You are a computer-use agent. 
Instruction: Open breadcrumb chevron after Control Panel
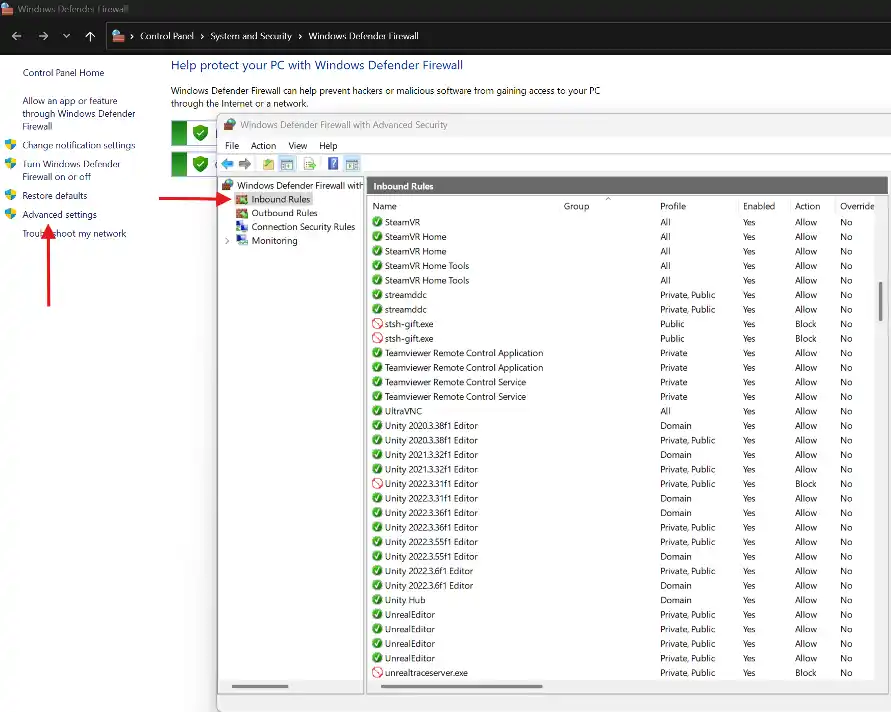(x=202, y=36)
